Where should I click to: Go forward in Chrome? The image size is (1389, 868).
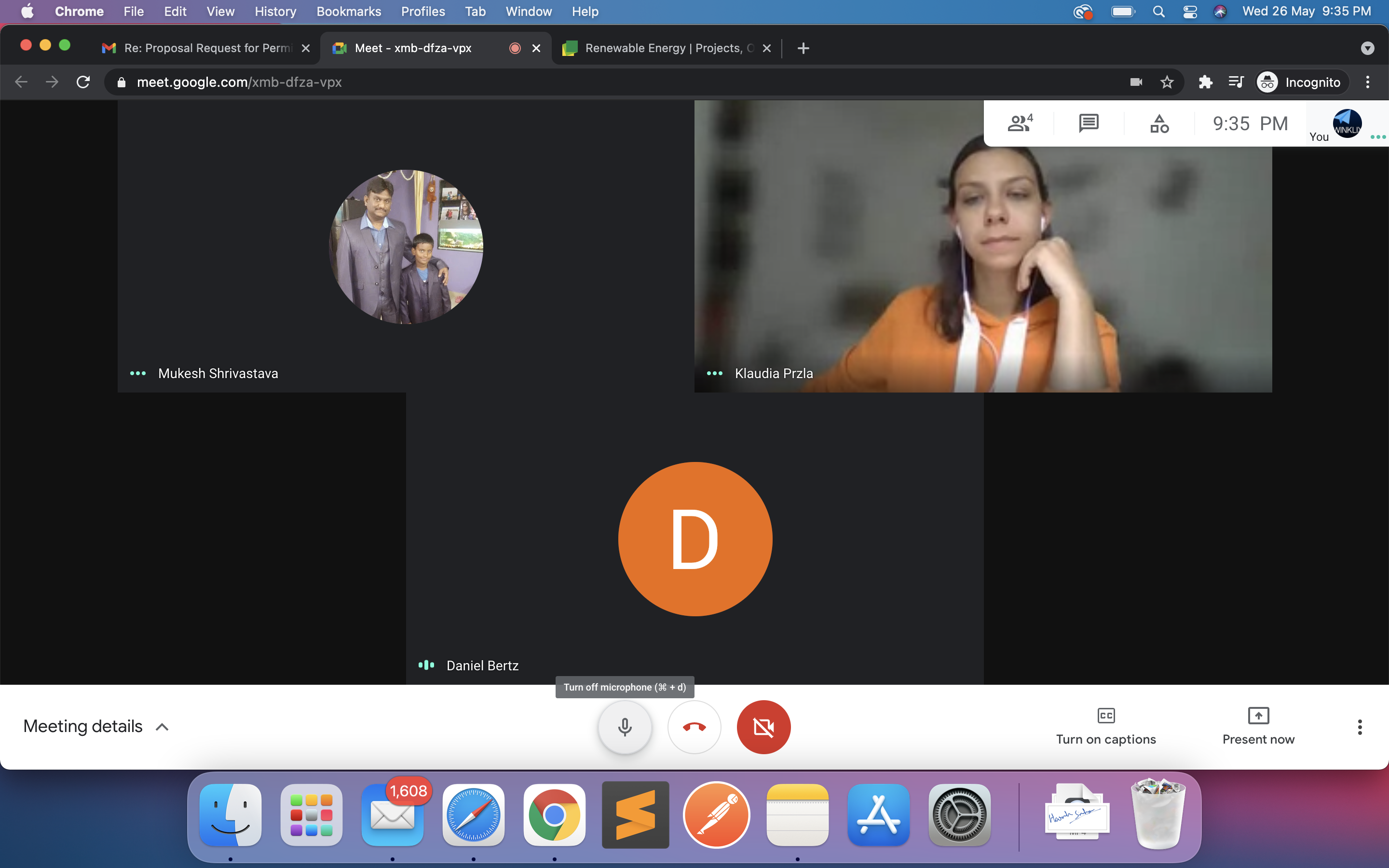52,82
